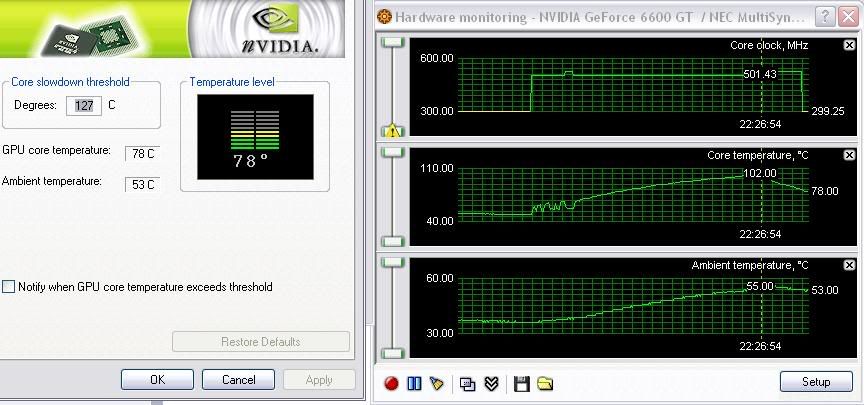Enable notify when GPU core temperature exceeds threshold
Viewport: 864px width, 405px height.
coord(8,287)
